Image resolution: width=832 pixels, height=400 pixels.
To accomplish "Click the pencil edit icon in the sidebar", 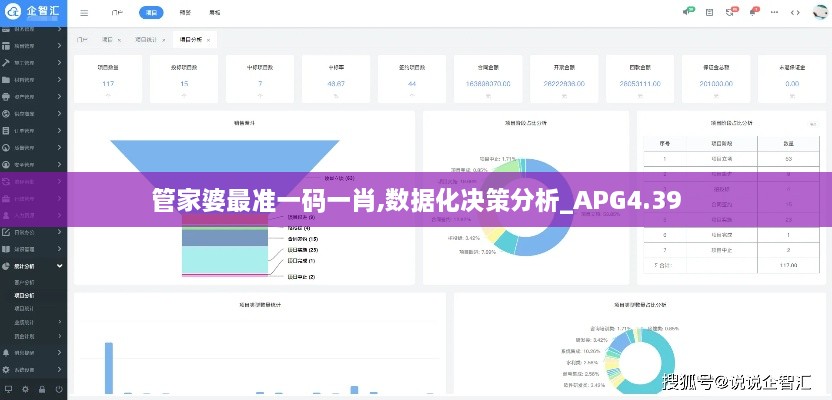I will pyautogui.click(x=6, y=232).
